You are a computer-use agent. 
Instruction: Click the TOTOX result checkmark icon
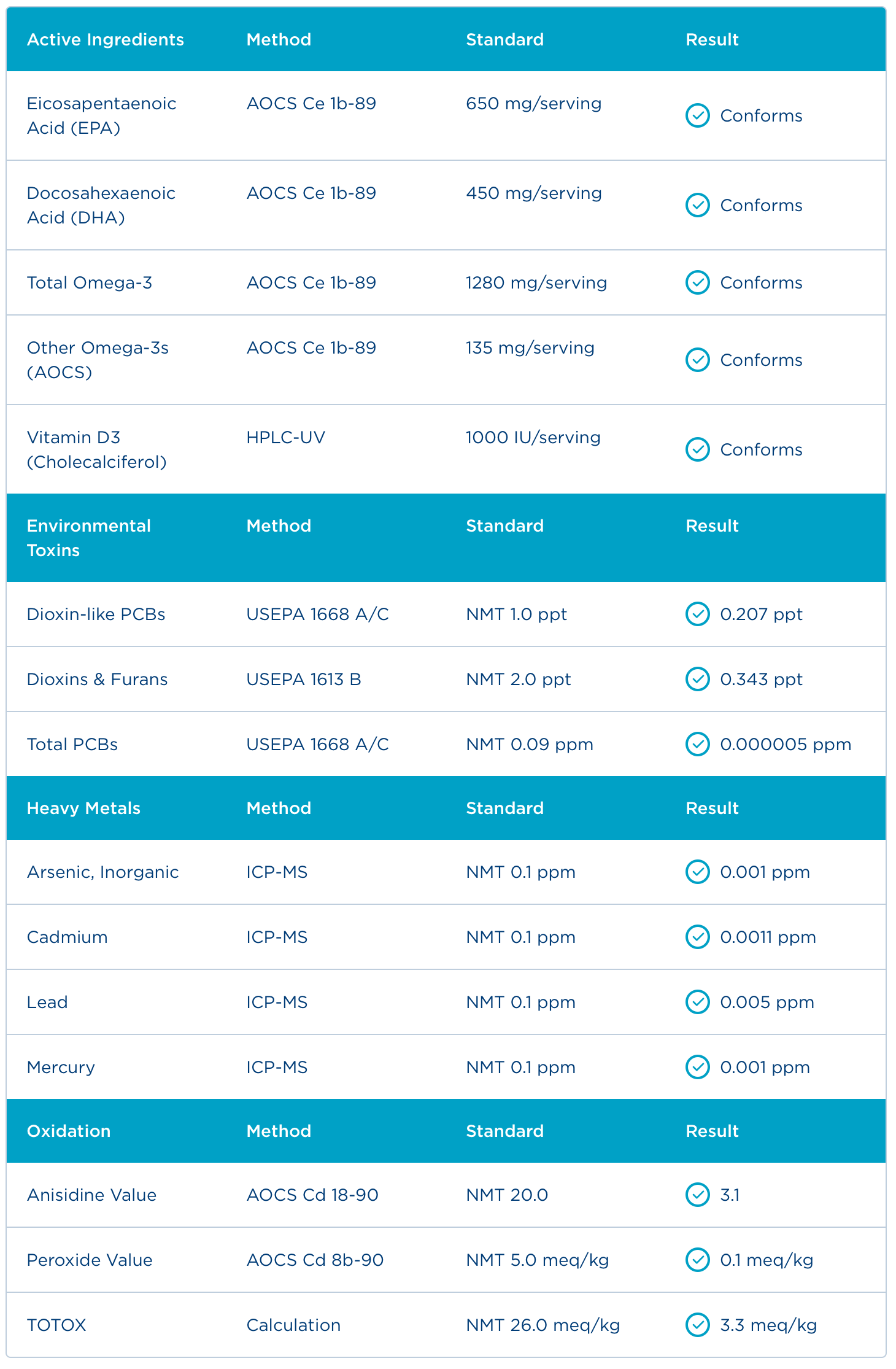click(x=697, y=1325)
